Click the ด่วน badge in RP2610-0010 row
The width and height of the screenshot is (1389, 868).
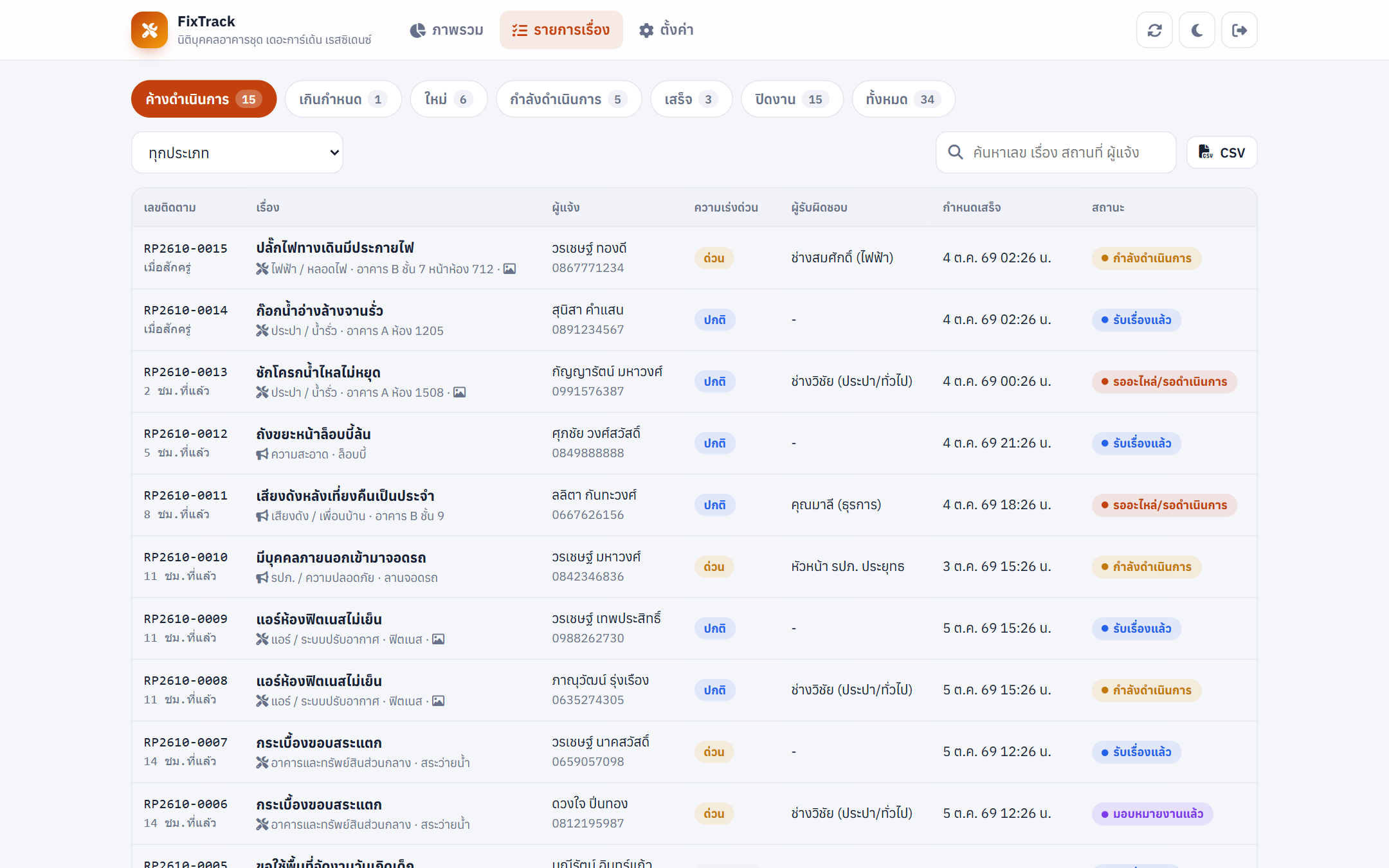point(714,566)
